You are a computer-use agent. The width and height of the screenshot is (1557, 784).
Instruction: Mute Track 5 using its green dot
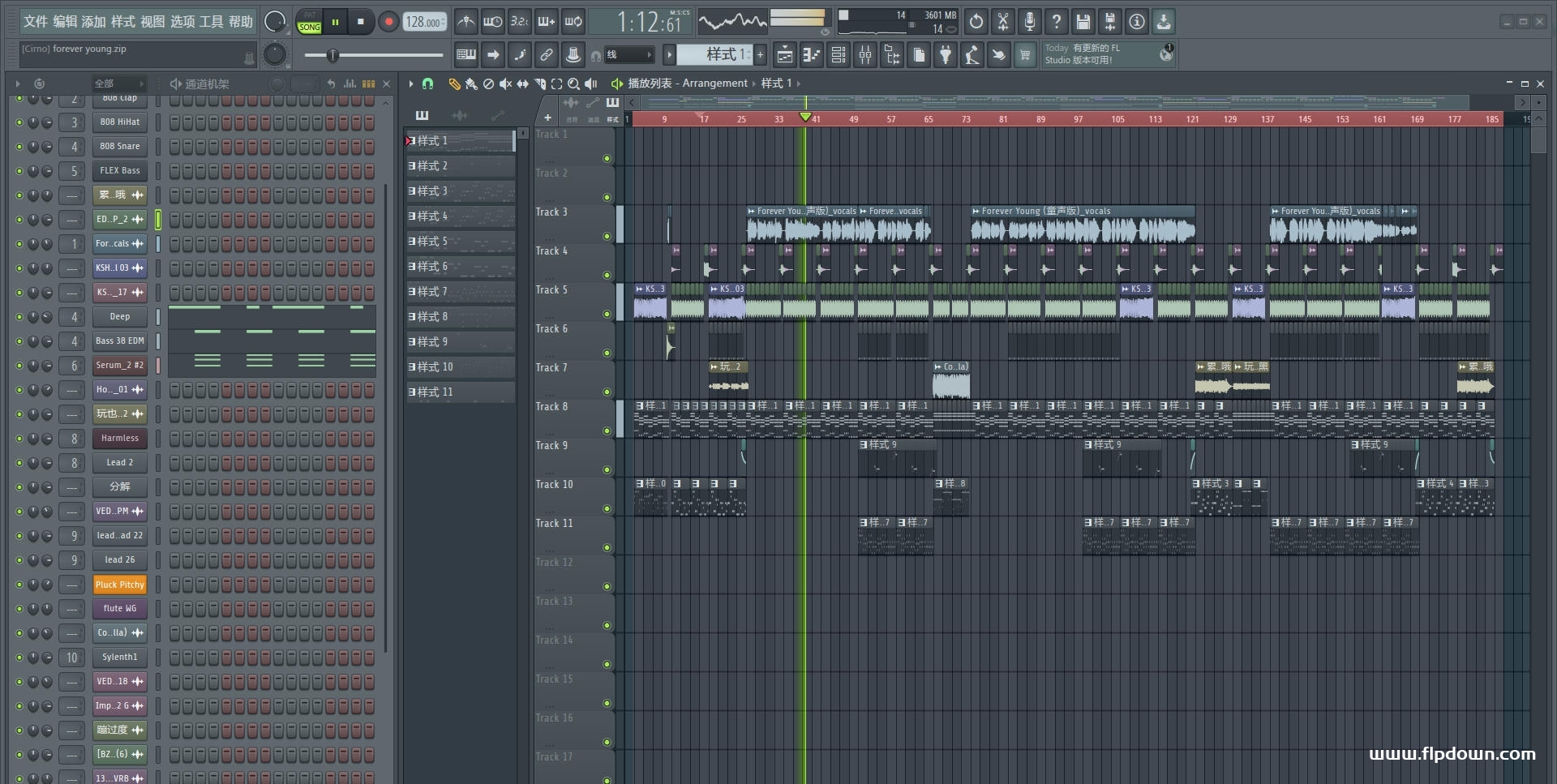point(607,315)
